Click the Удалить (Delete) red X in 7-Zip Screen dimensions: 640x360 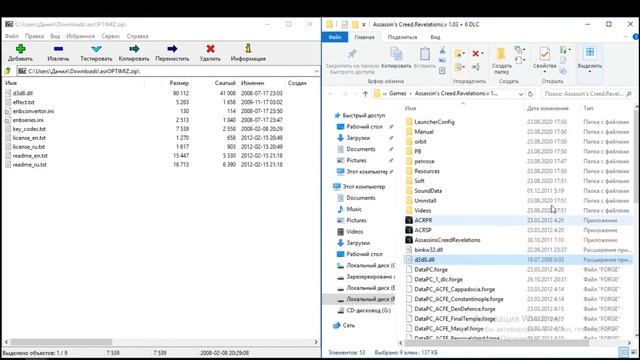(x=210, y=49)
